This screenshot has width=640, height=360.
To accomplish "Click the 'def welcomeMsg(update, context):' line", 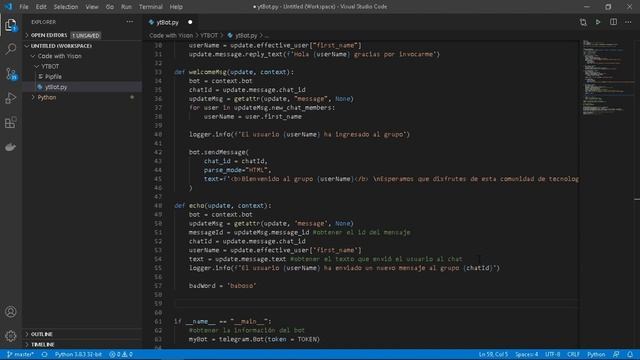I will click(234, 72).
